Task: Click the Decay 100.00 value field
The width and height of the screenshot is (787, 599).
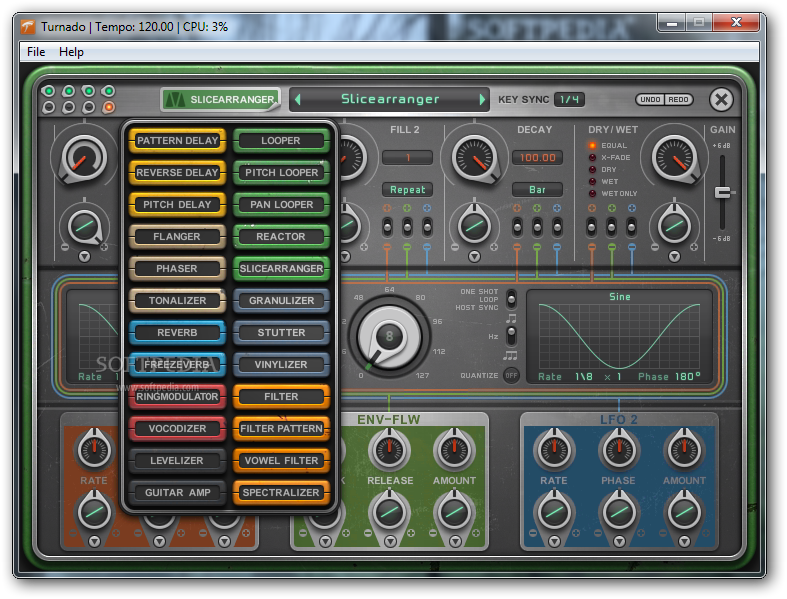Action: [537, 158]
